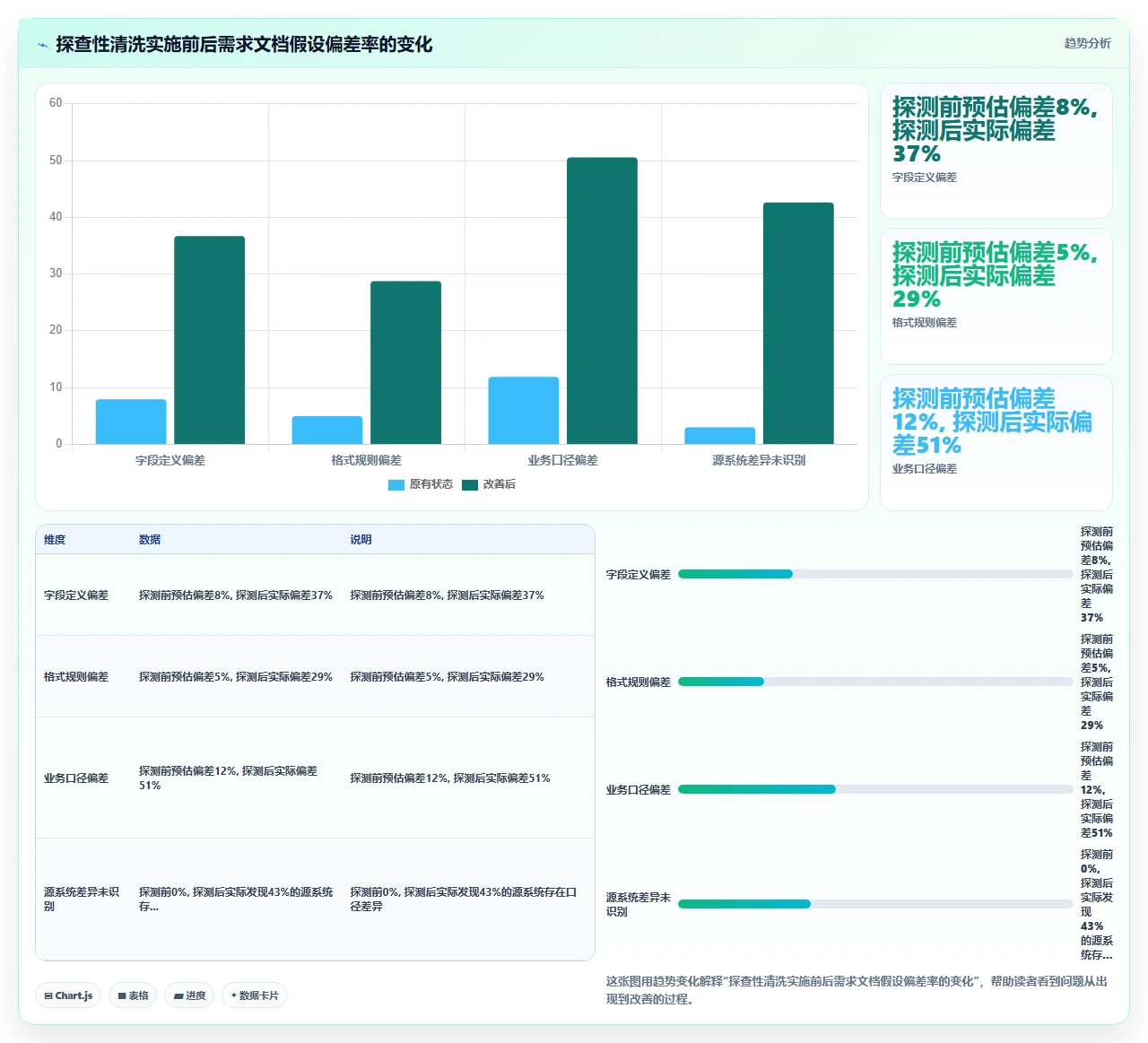The width and height of the screenshot is (1148, 1043).
Task: Click the 趋势分析 label in header
Action: click(1087, 43)
